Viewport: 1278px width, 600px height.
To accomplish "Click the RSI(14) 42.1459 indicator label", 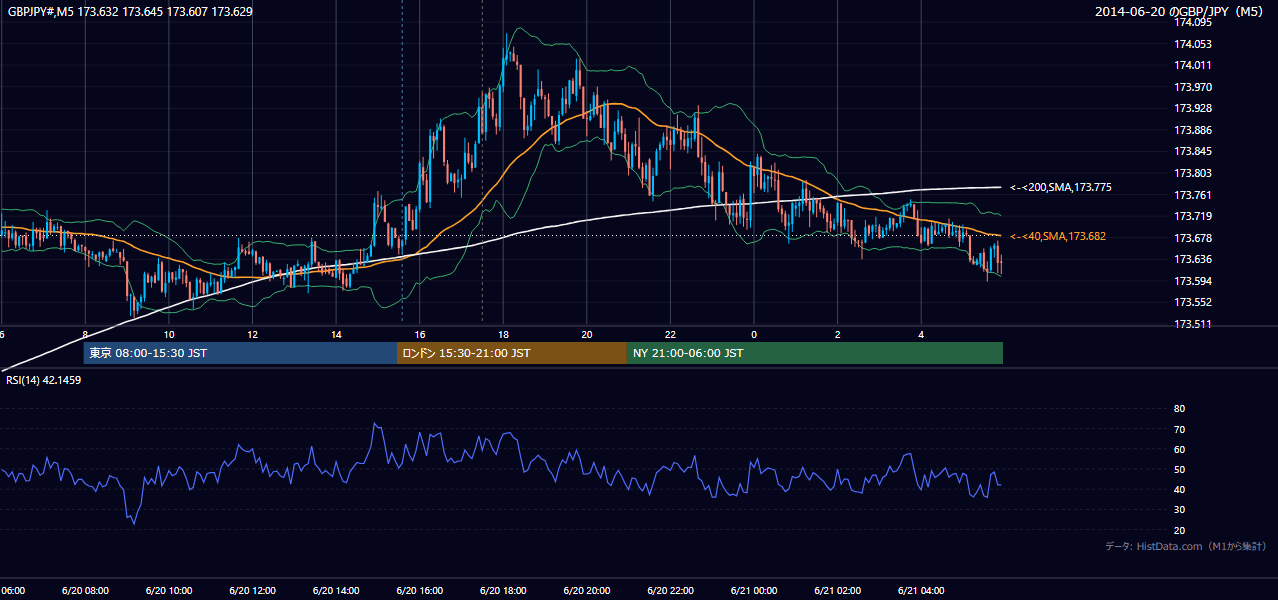I will pyautogui.click(x=43, y=380).
